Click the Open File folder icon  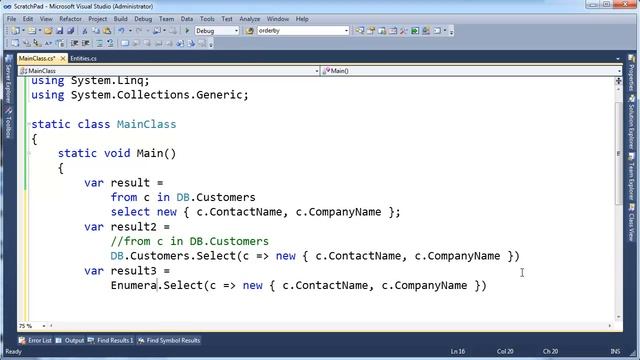tap(48, 31)
